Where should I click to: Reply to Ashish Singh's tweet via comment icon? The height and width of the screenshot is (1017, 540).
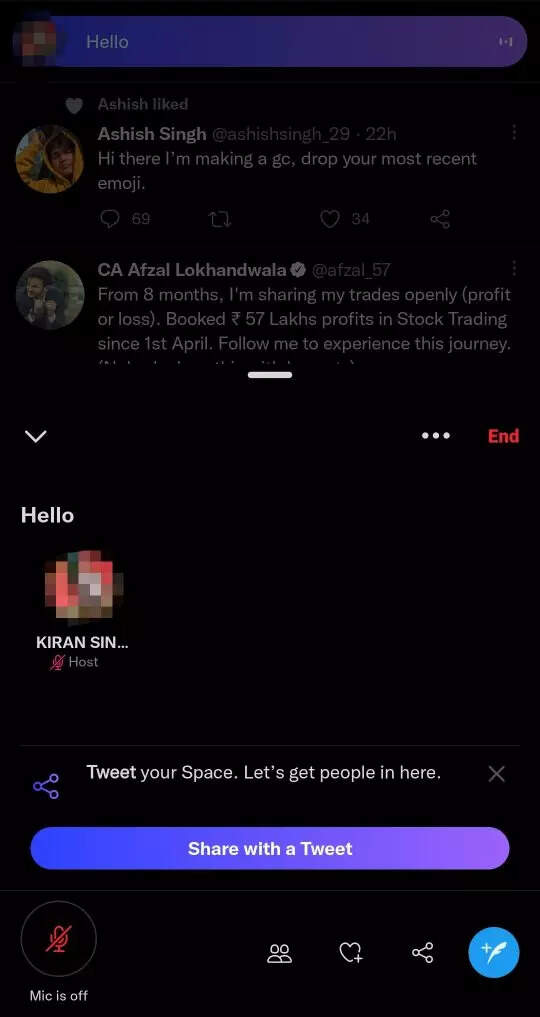110,219
